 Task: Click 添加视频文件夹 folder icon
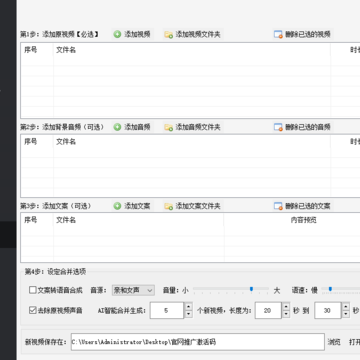[x=169, y=34]
